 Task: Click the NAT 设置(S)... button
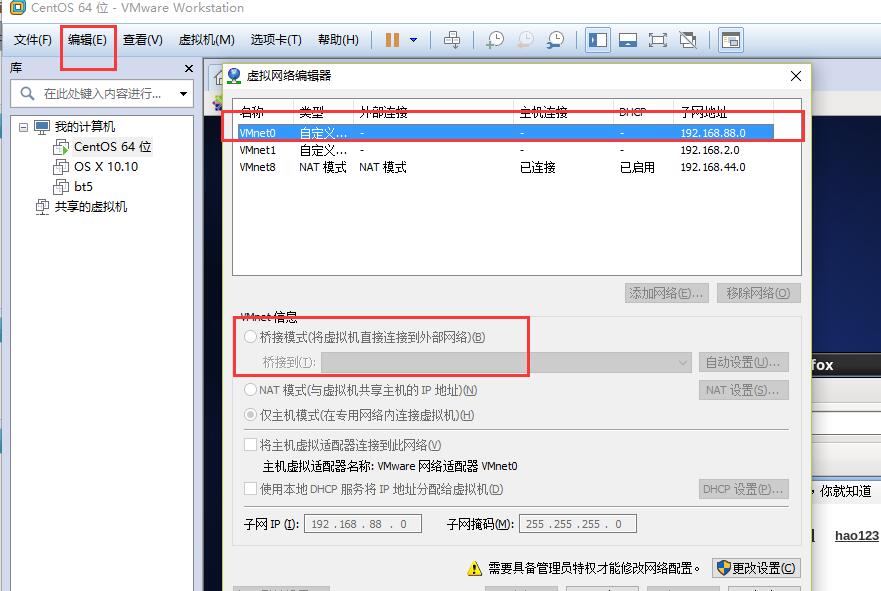tap(743, 390)
